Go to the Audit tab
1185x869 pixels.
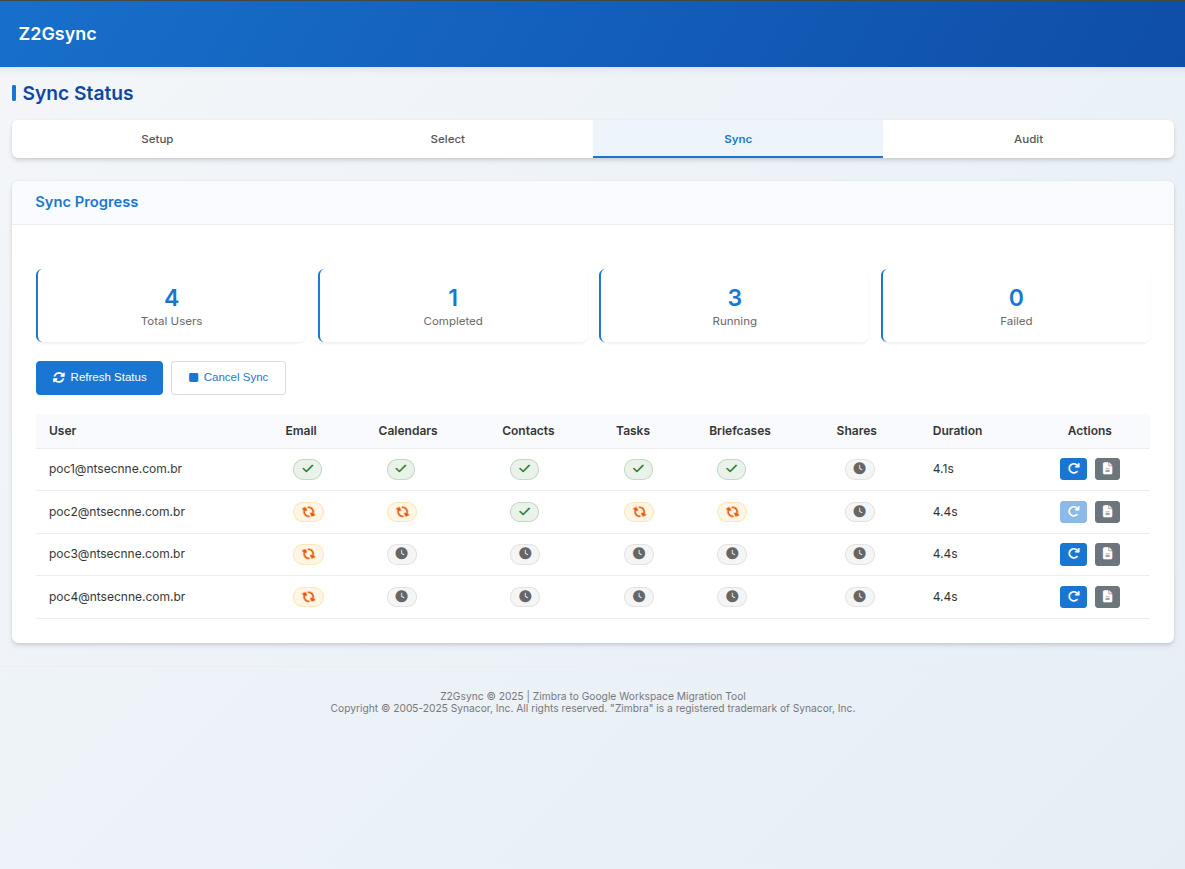(x=1028, y=139)
